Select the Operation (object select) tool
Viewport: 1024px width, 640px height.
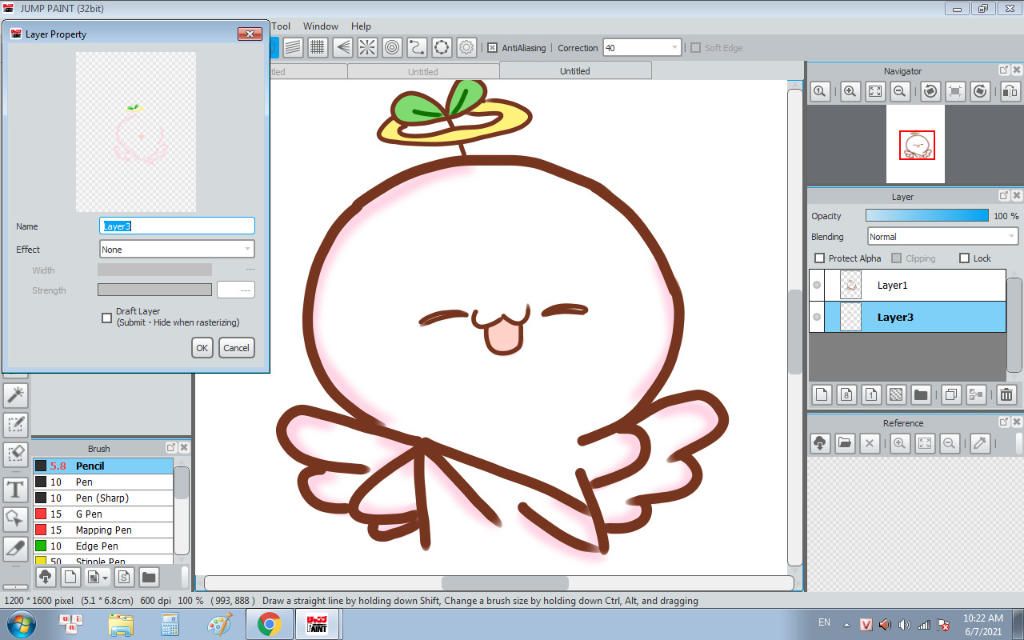(16, 520)
